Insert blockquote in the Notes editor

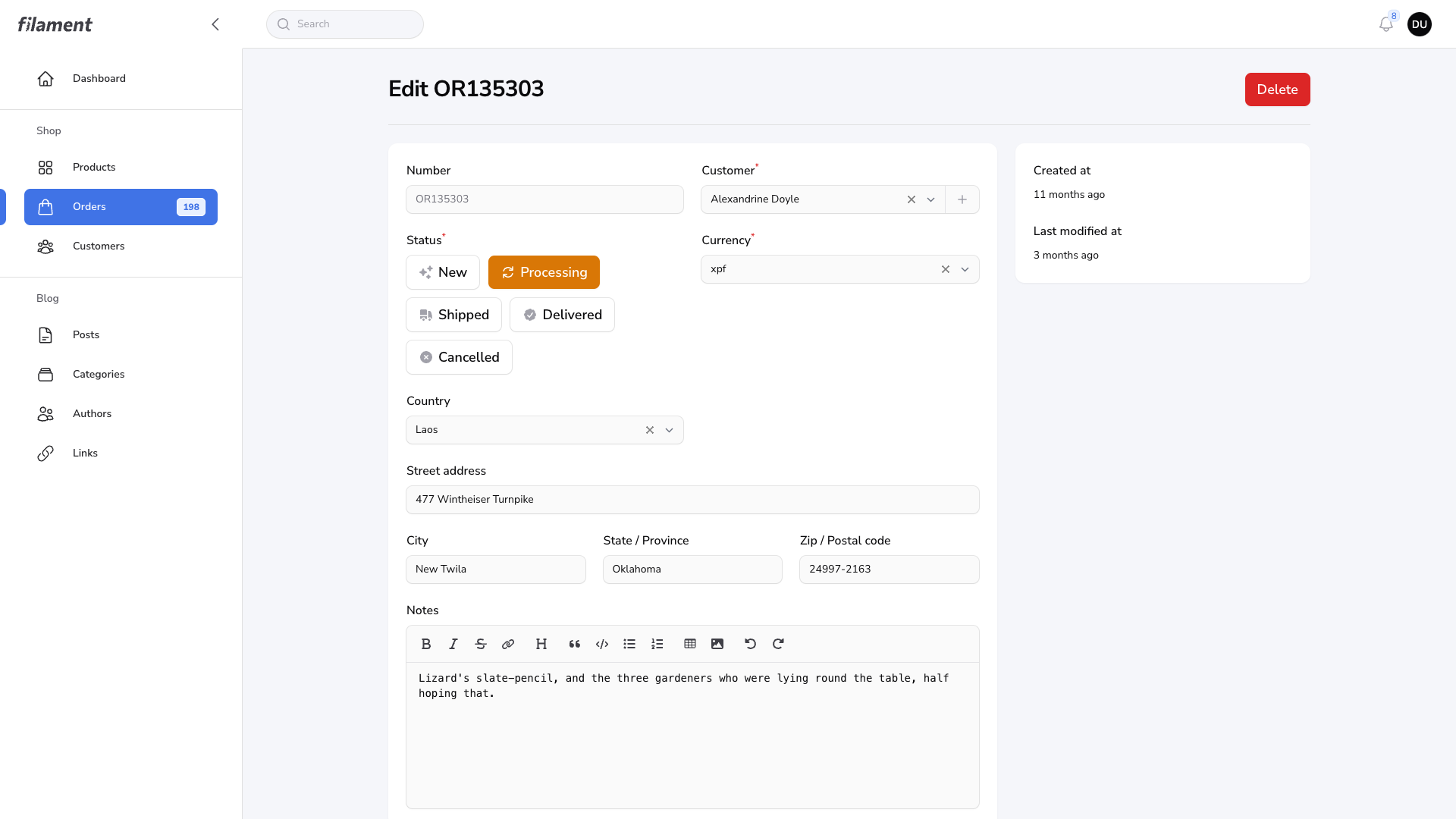(x=575, y=644)
